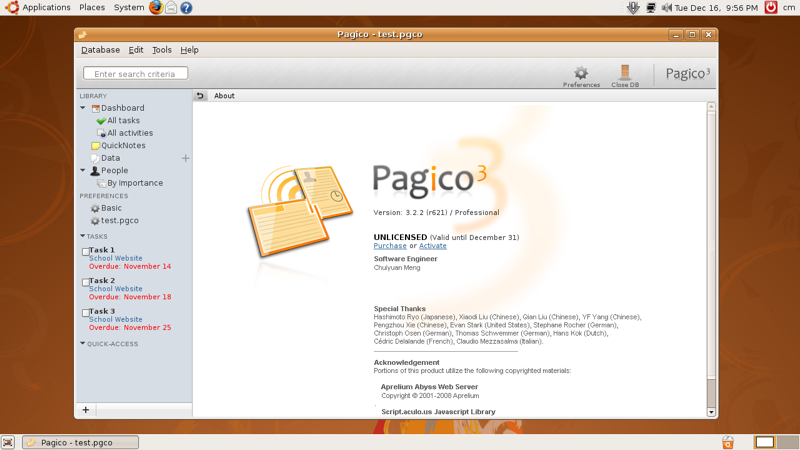The width and height of the screenshot is (800, 450).
Task: Open Preferences via the gear icon
Action: click(581, 72)
